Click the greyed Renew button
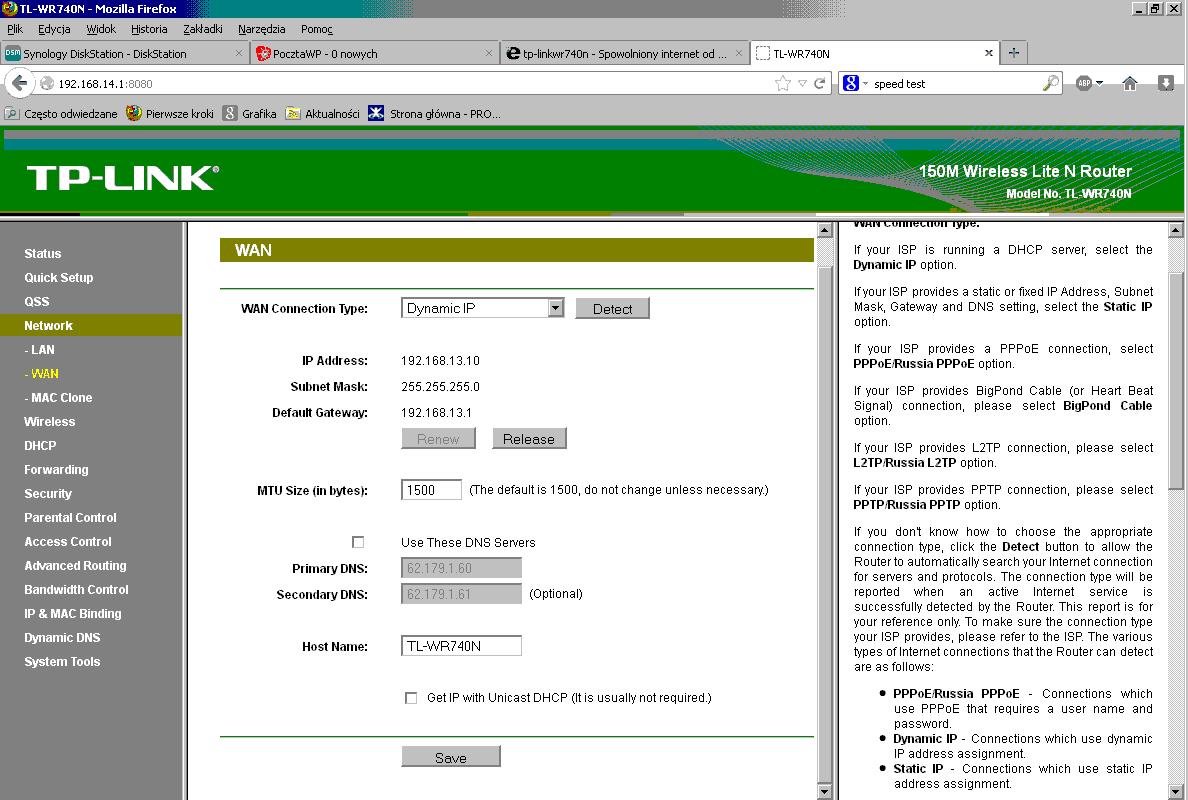 tap(438, 439)
